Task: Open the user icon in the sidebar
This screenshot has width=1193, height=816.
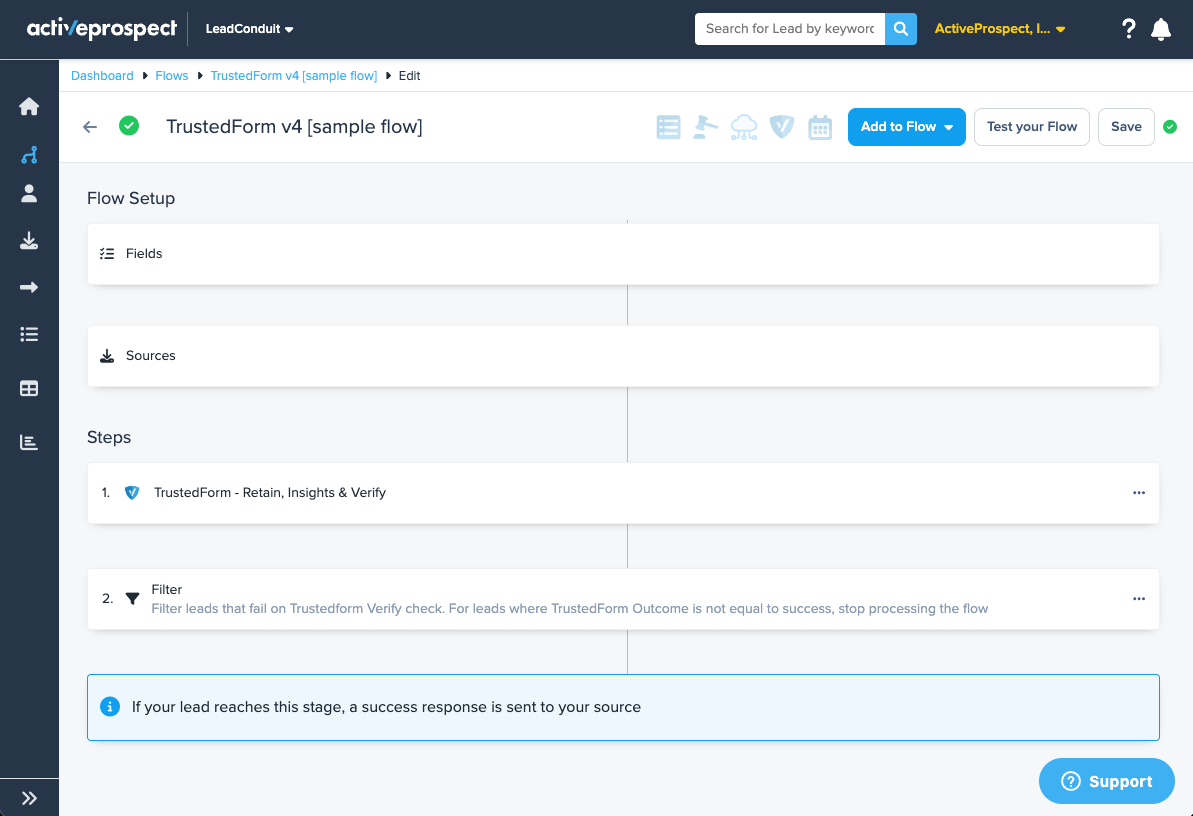Action: 29,193
